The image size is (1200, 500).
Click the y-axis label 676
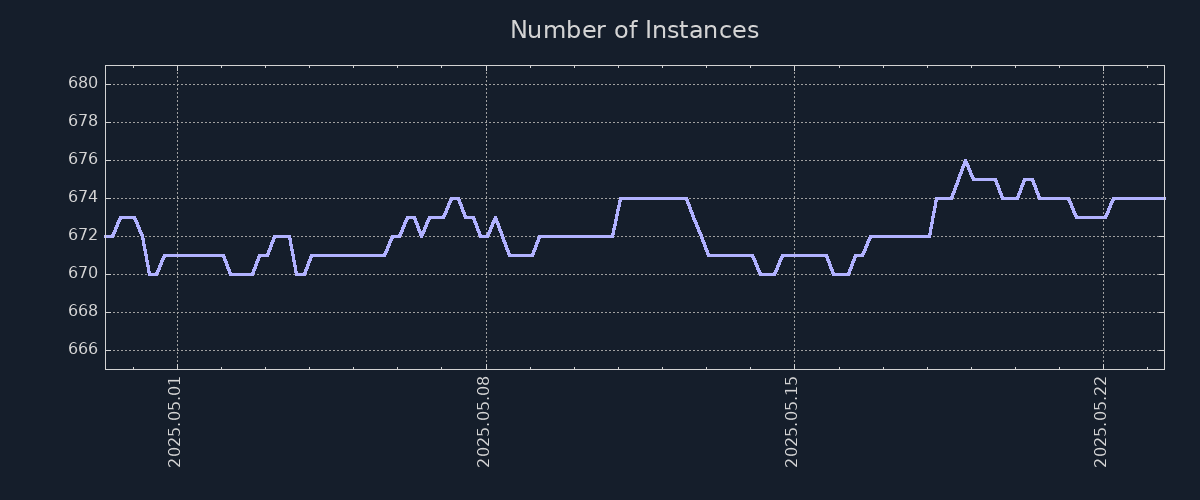pos(83,159)
